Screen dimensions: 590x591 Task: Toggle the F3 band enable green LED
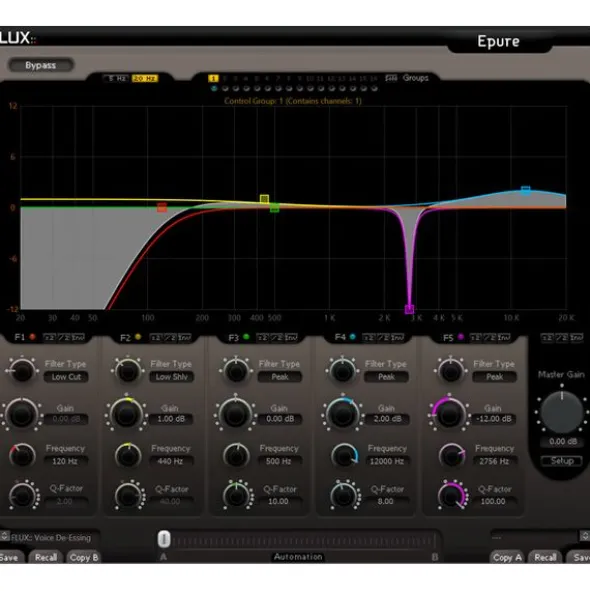pos(246,337)
